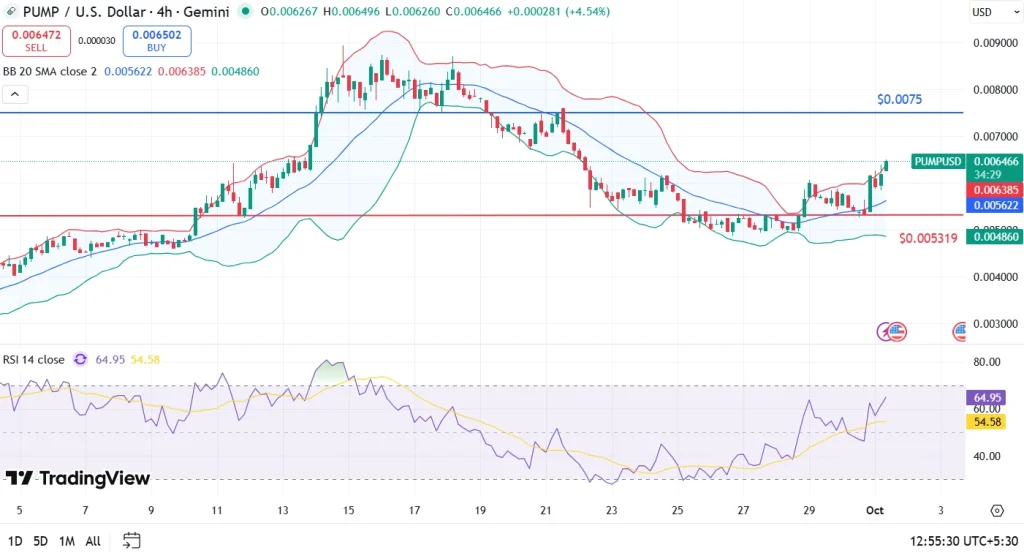Show the All time range

[x=93, y=541]
